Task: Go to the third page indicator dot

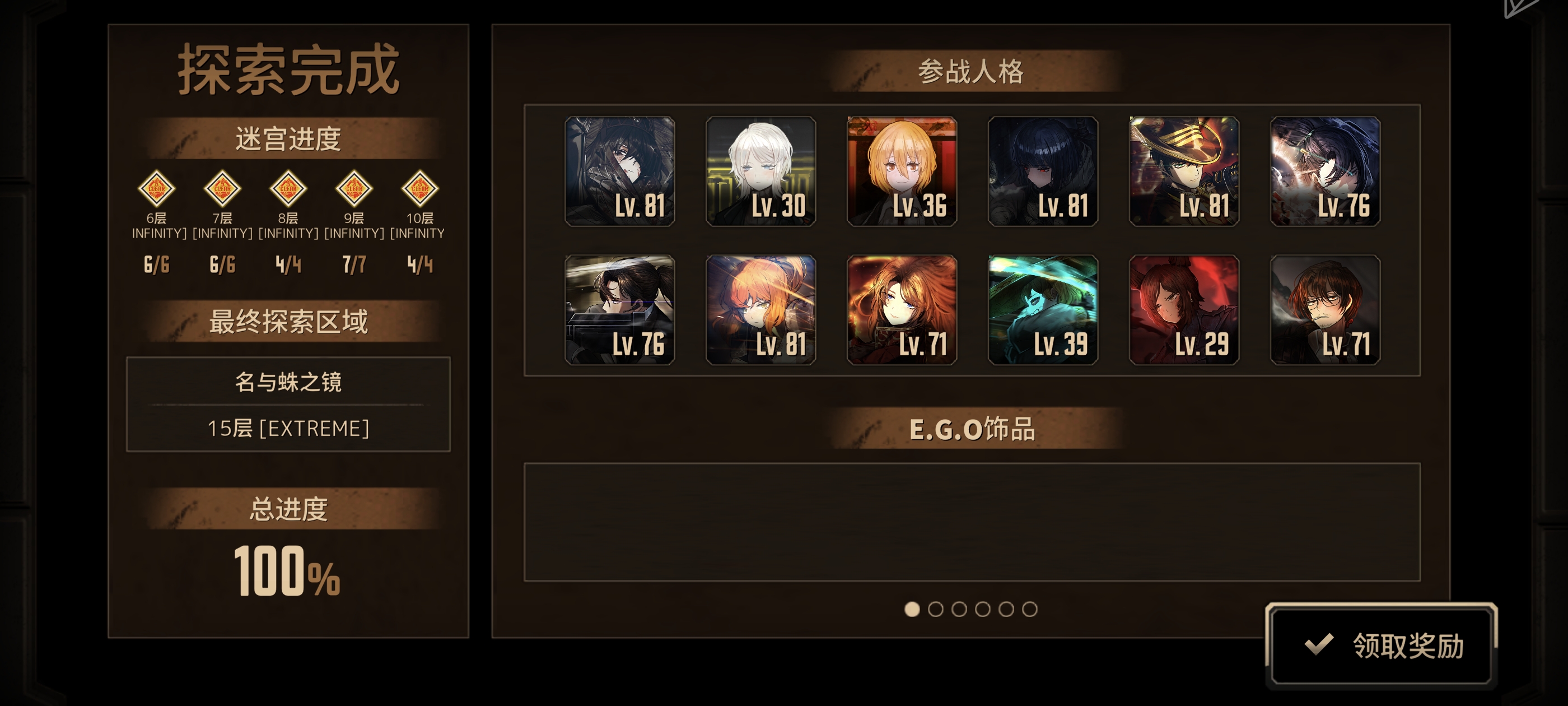Action: (x=959, y=609)
